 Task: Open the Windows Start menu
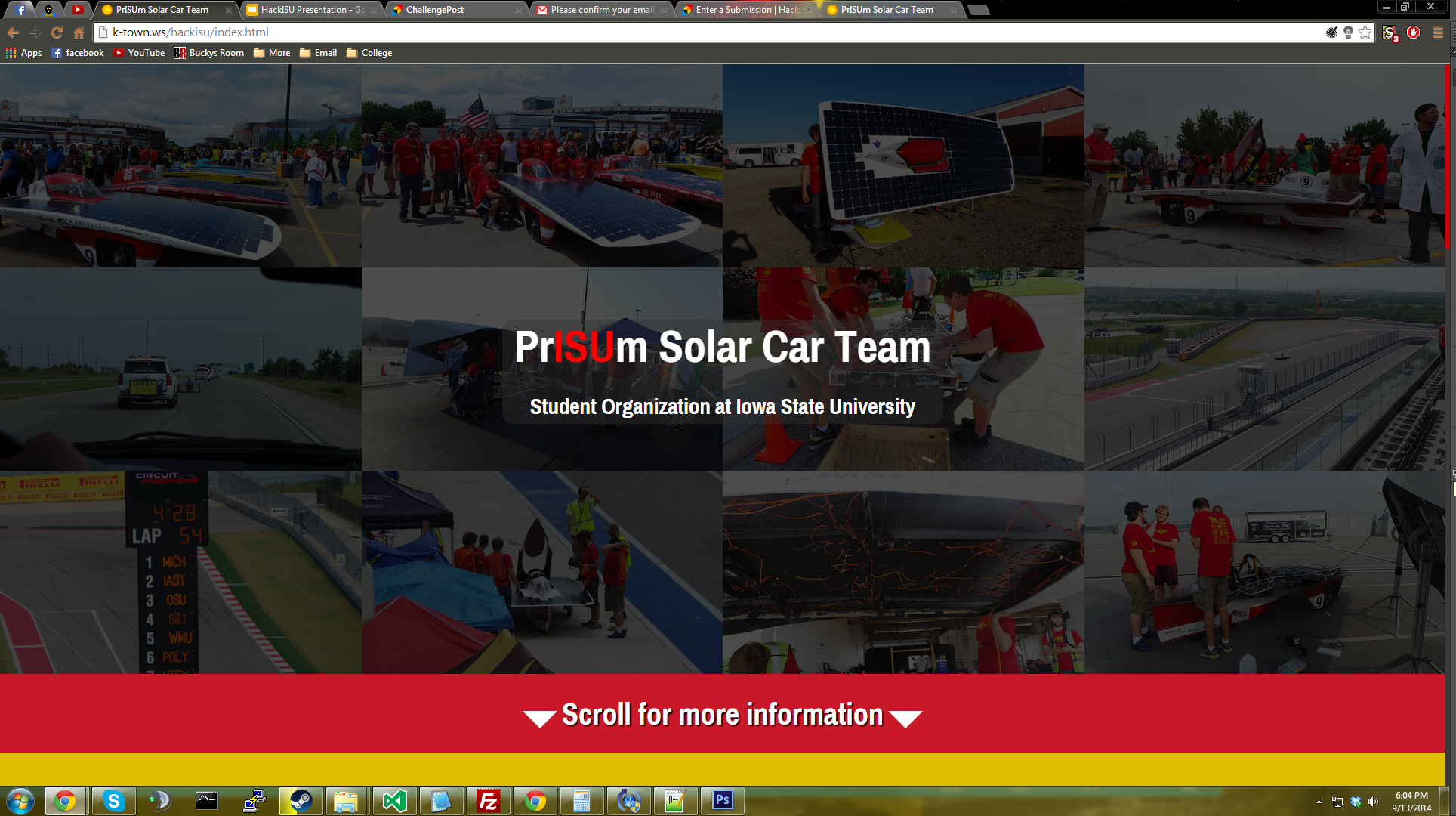click(x=20, y=801)
